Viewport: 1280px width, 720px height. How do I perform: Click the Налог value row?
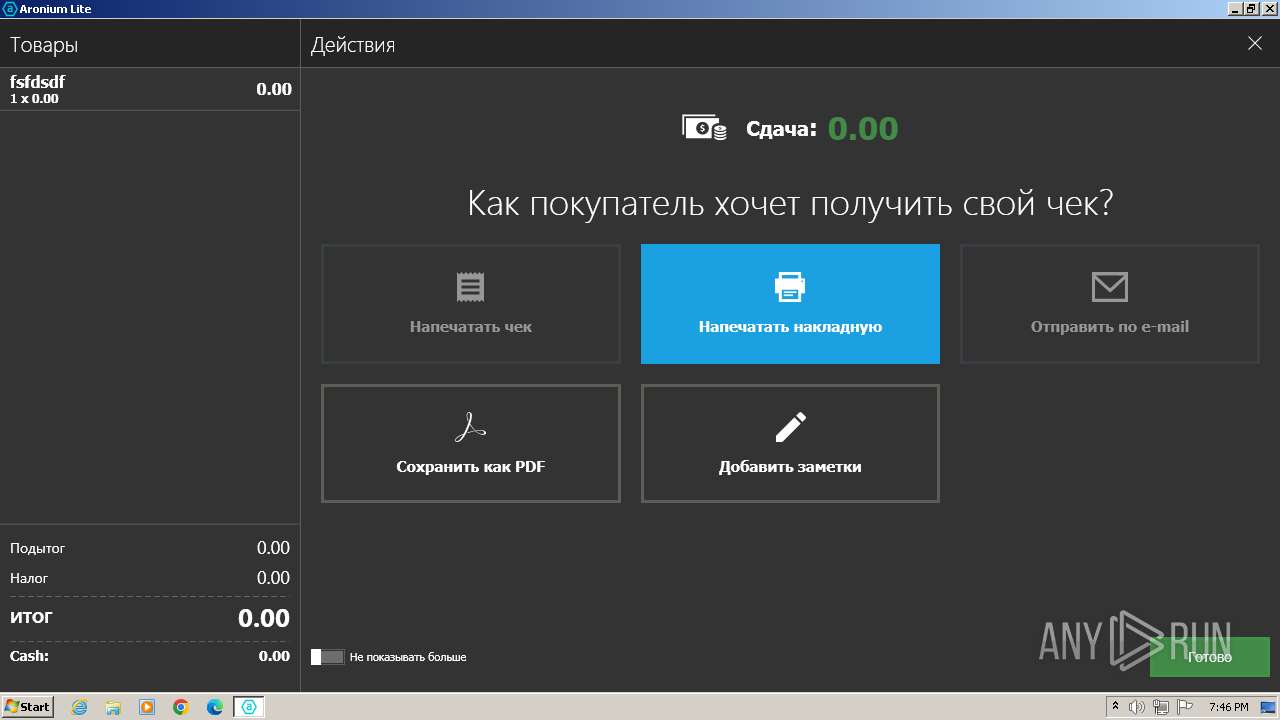150,578
